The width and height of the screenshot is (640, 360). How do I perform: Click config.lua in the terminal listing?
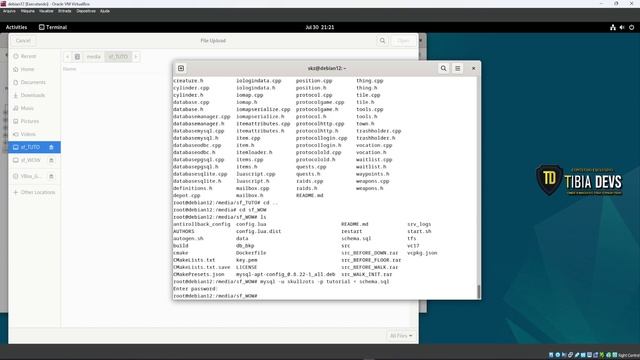point(251,224)
